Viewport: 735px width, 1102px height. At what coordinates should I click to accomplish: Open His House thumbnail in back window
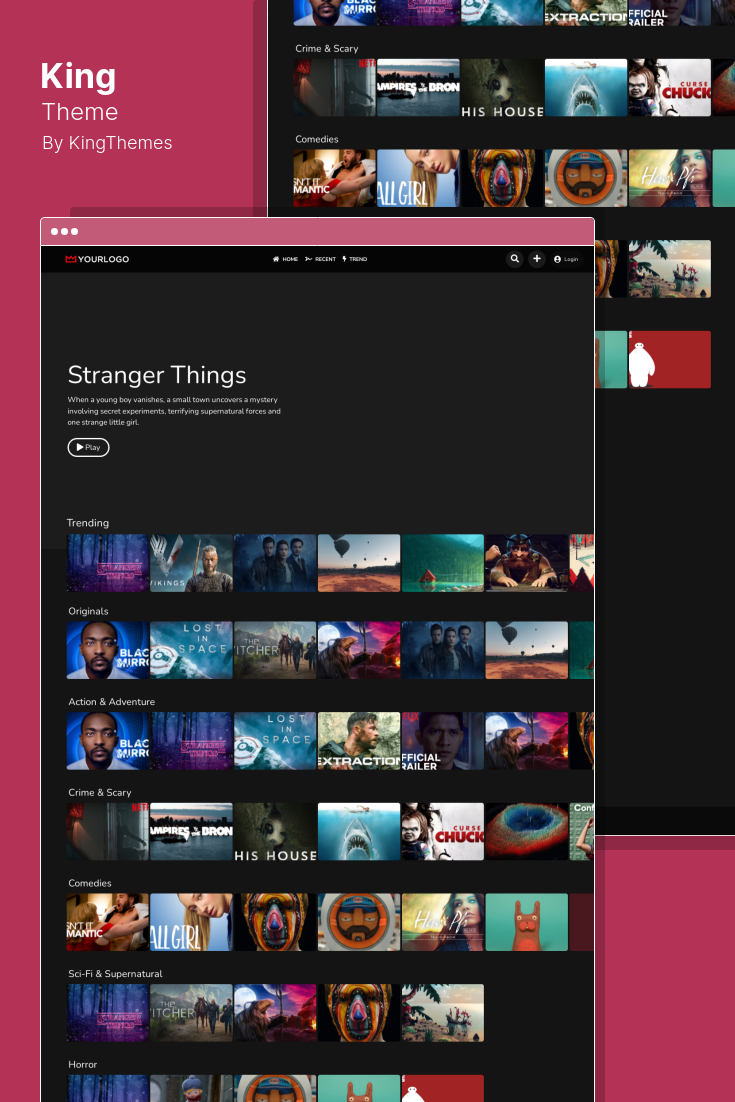502,88
